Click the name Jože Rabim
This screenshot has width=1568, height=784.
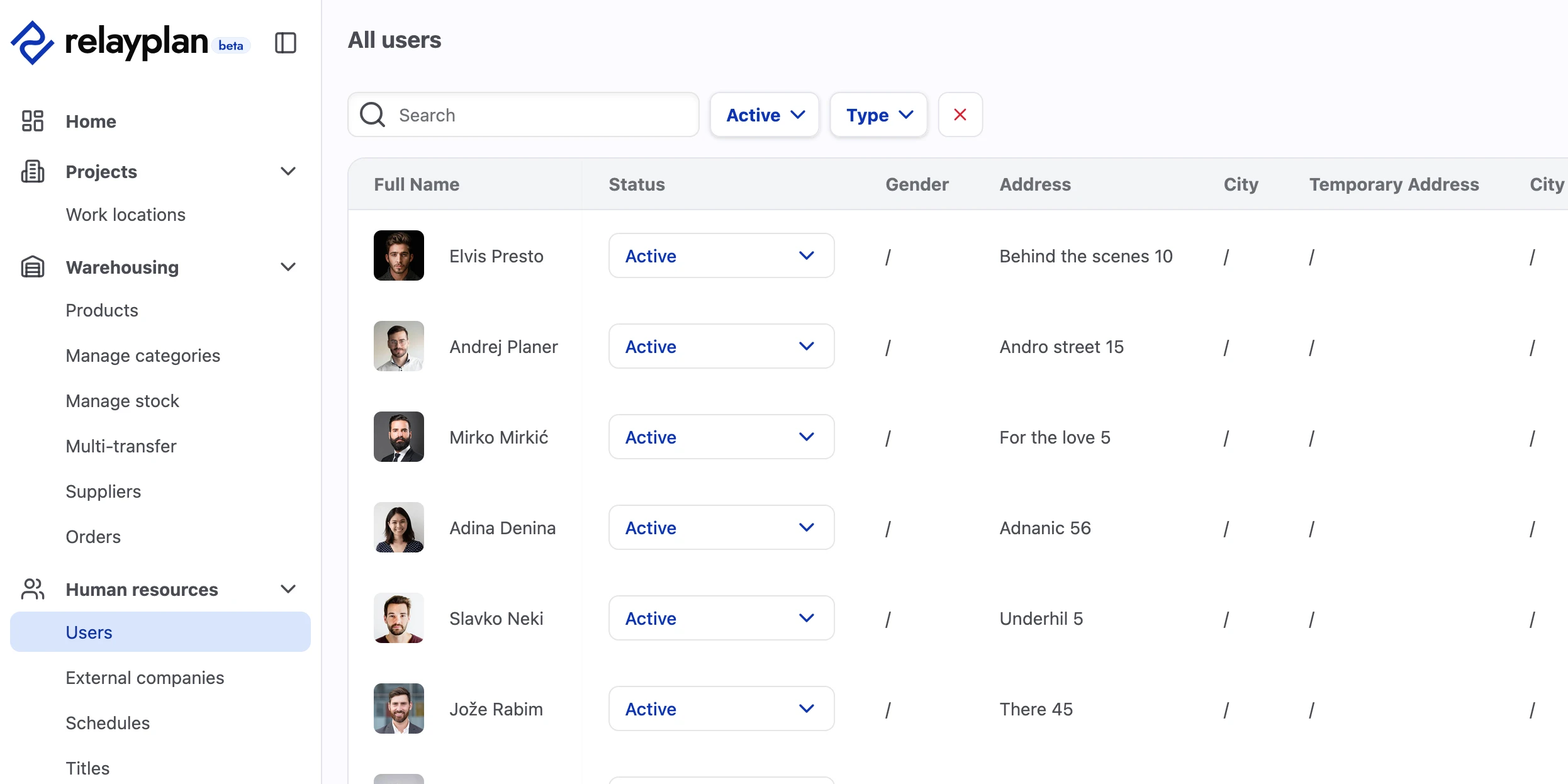coord(496,709)
